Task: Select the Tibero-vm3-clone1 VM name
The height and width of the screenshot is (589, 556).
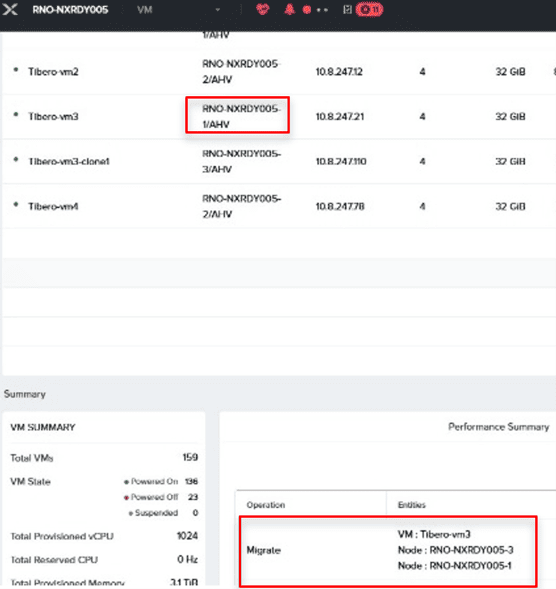Action: point(69,162)
